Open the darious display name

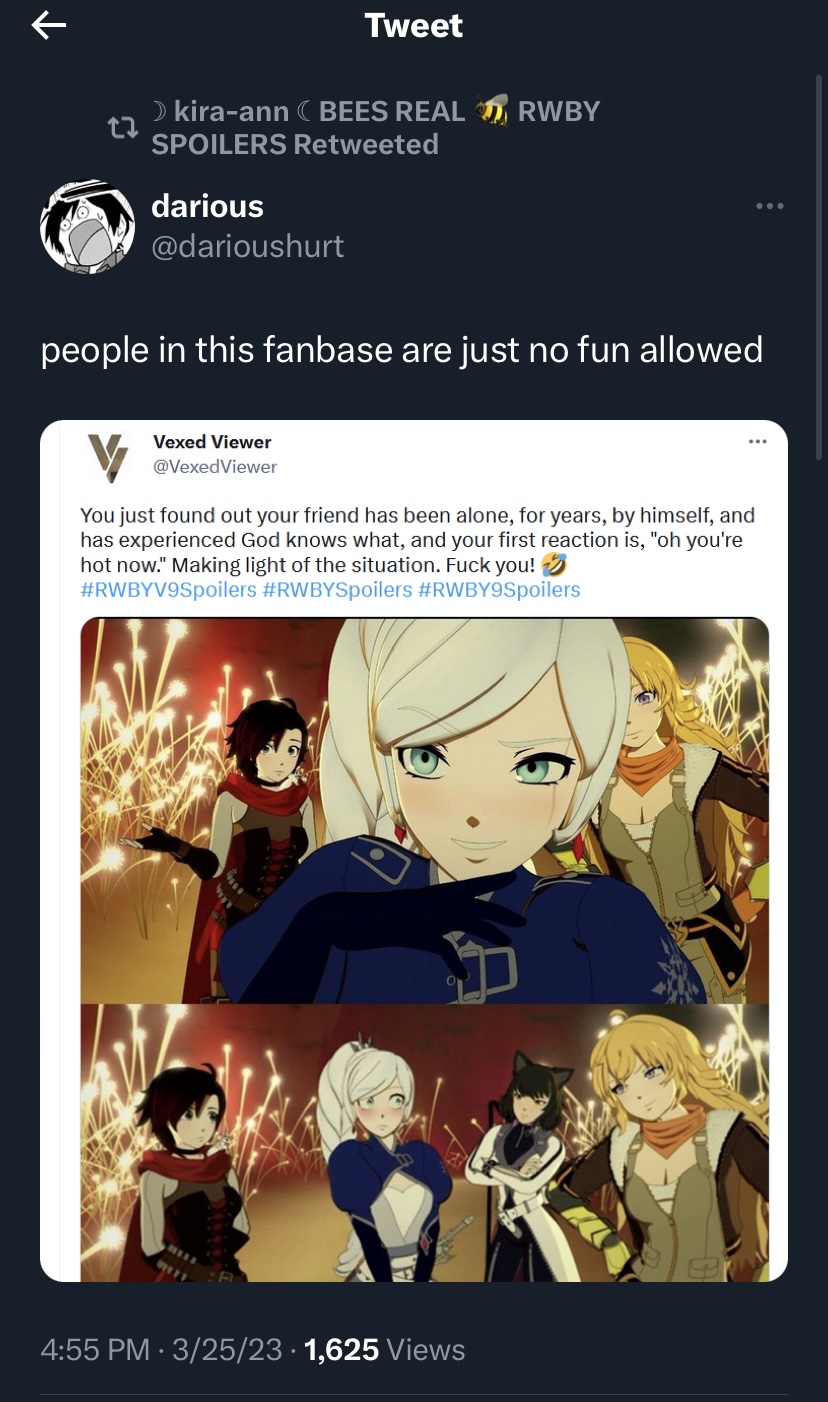point(207,206)
